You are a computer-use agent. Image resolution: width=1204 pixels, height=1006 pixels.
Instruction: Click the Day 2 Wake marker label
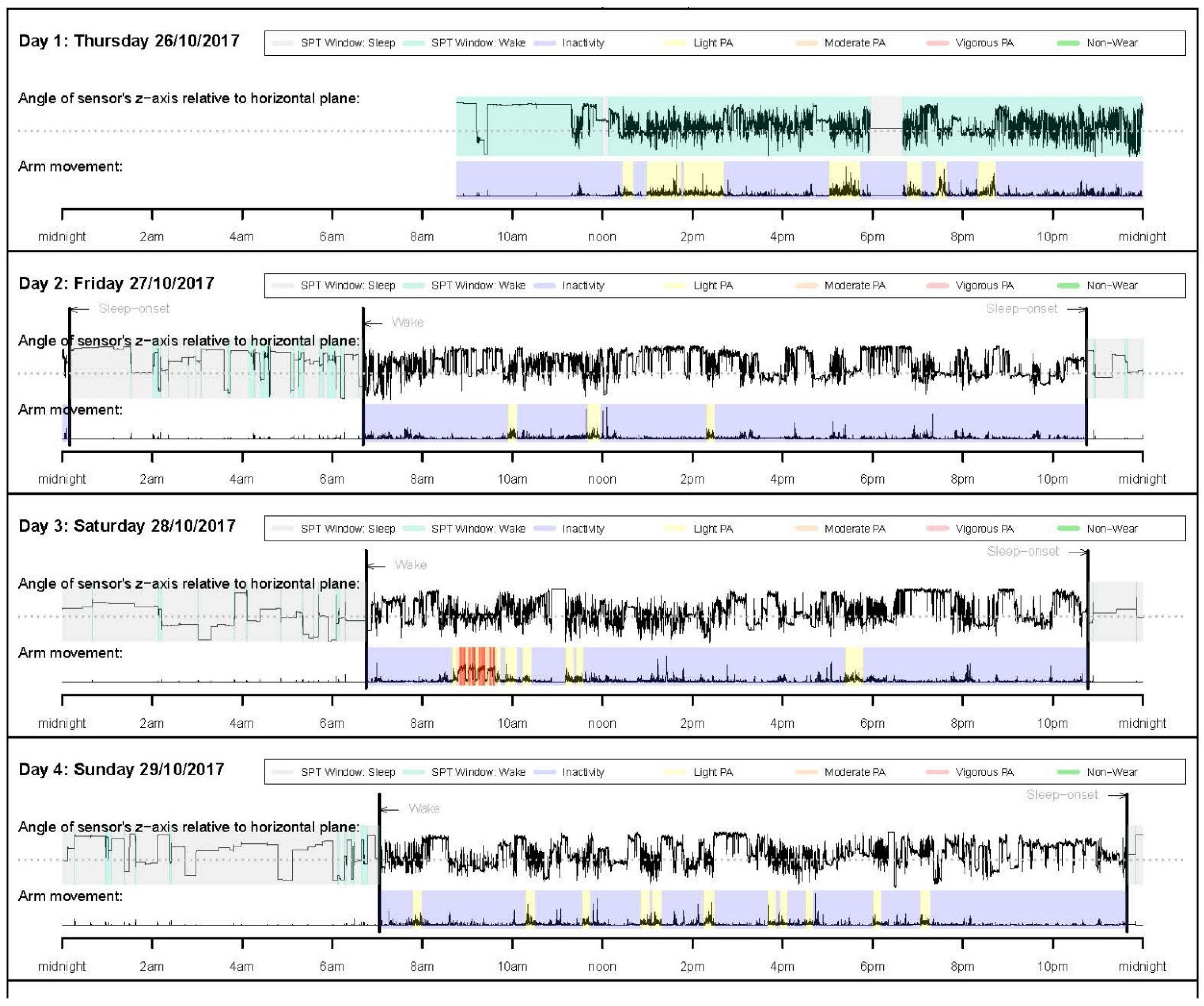coord(408,322)
